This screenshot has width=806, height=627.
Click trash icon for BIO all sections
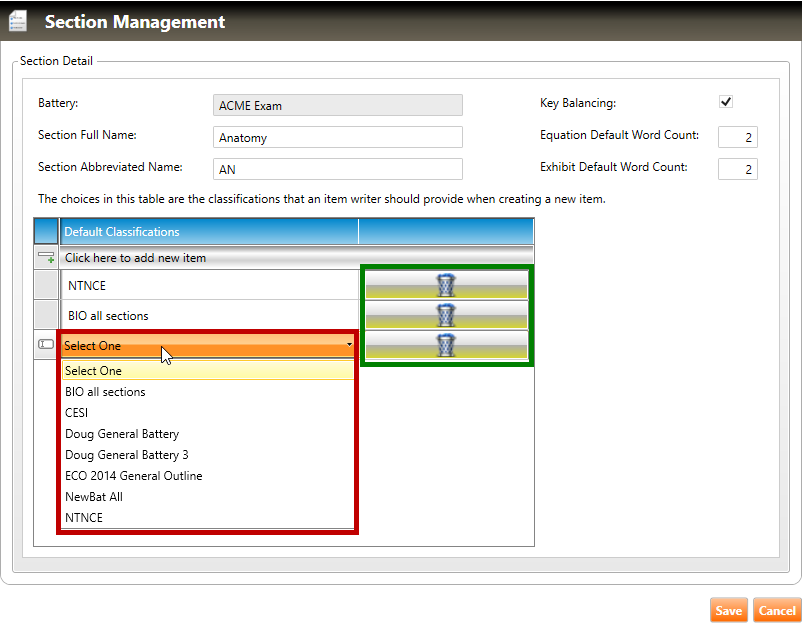(x=446, y=316)
